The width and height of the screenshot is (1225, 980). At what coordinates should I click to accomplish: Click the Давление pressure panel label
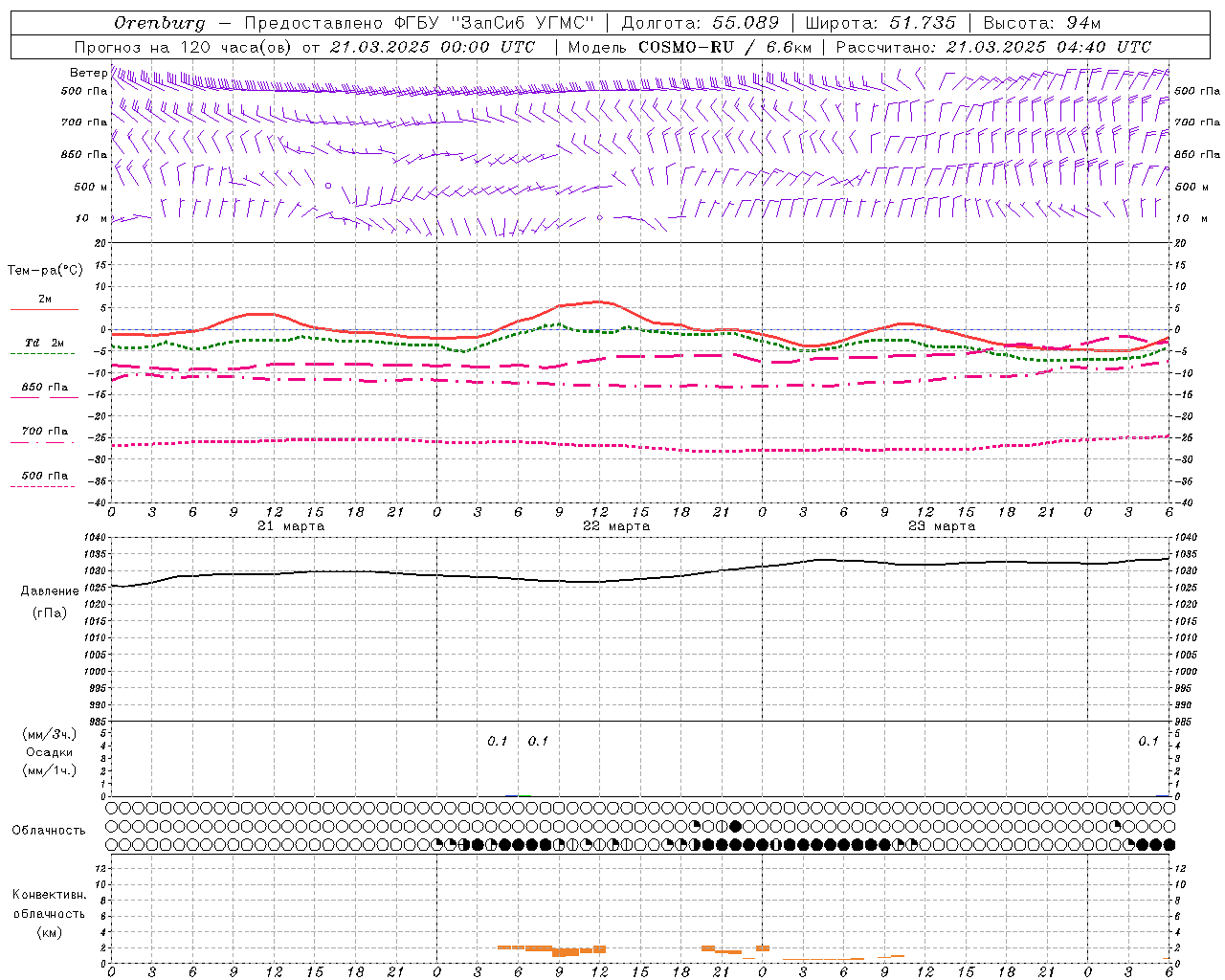tap(50, 591)
